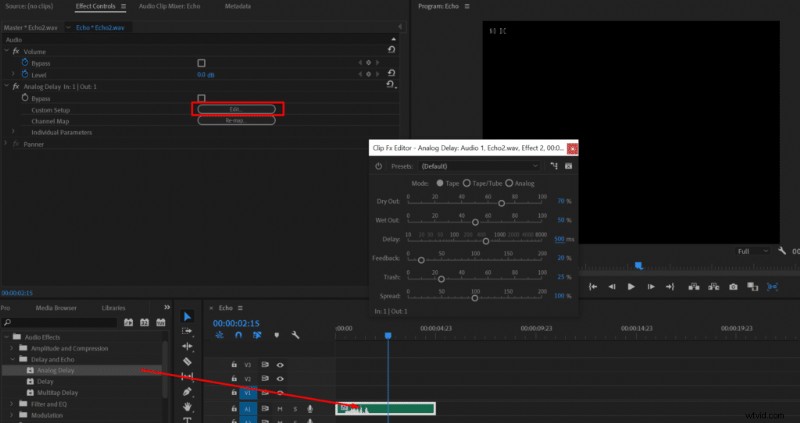Expand the Level parameter
Image resolution: width=800 pixels, height=423 pixels.
13,74
